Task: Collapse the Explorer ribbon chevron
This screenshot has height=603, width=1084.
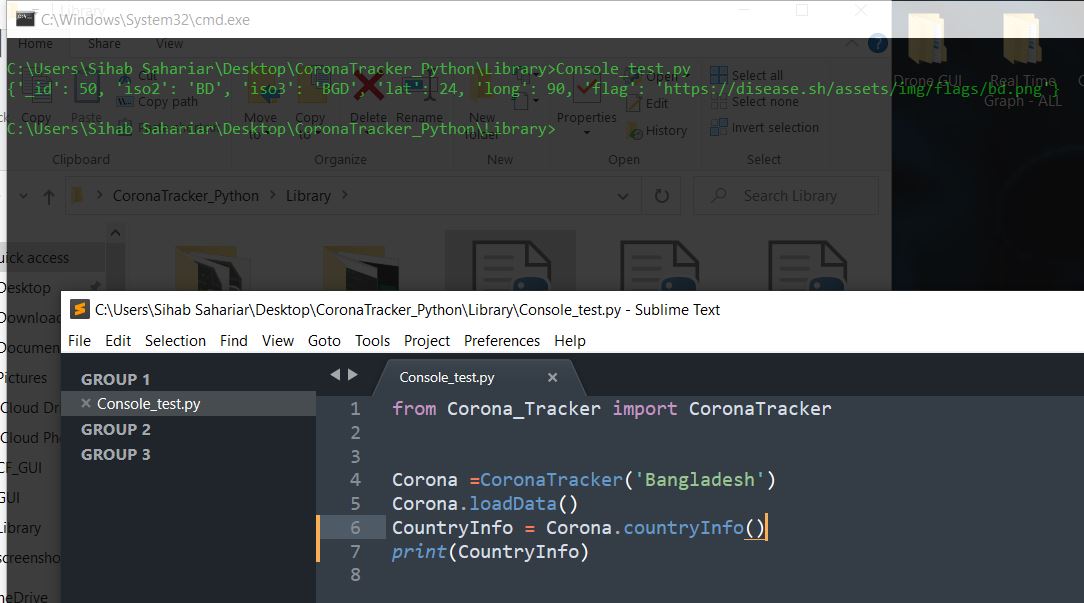Action: click(852, 44)
